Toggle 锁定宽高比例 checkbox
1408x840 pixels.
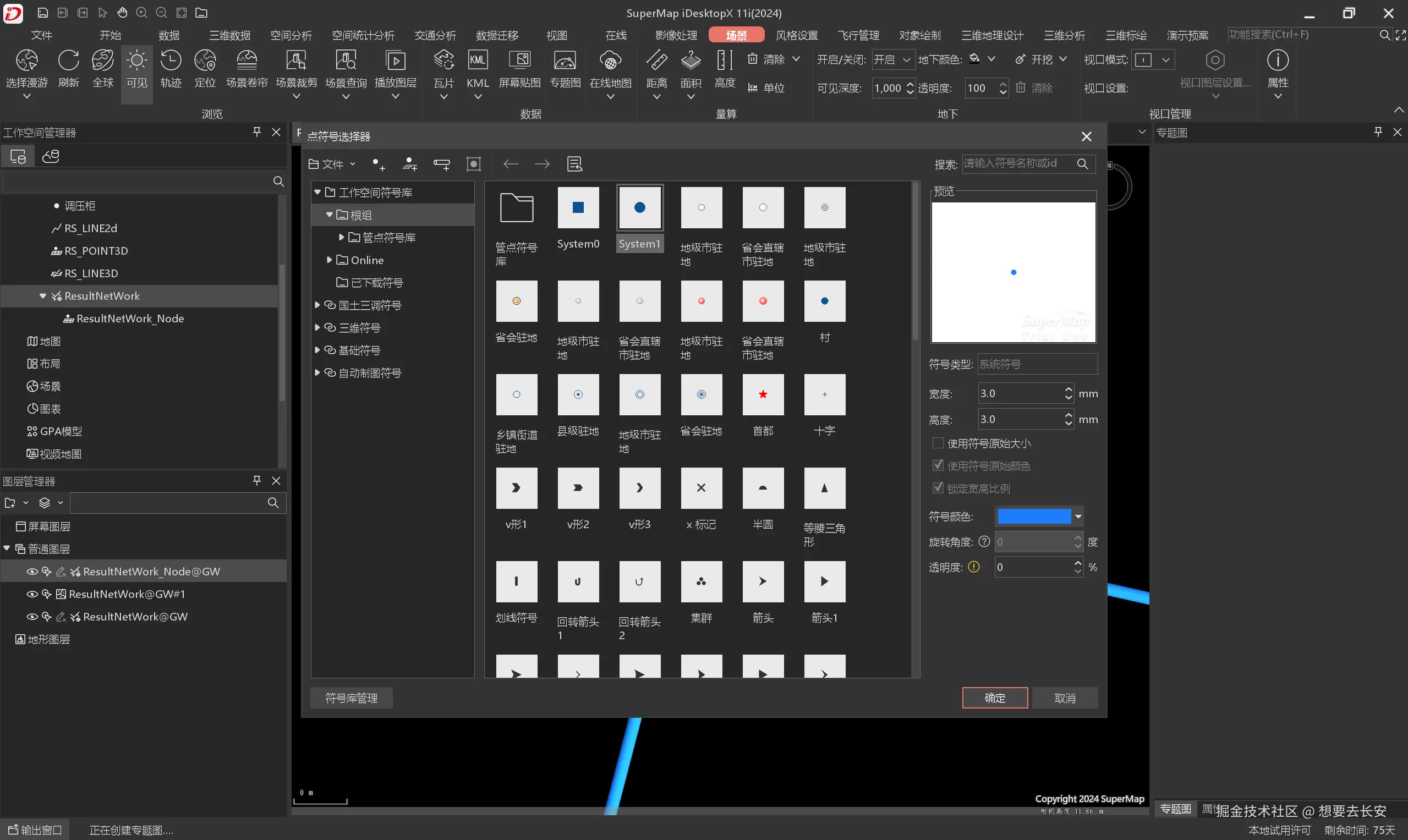(938, 488)
